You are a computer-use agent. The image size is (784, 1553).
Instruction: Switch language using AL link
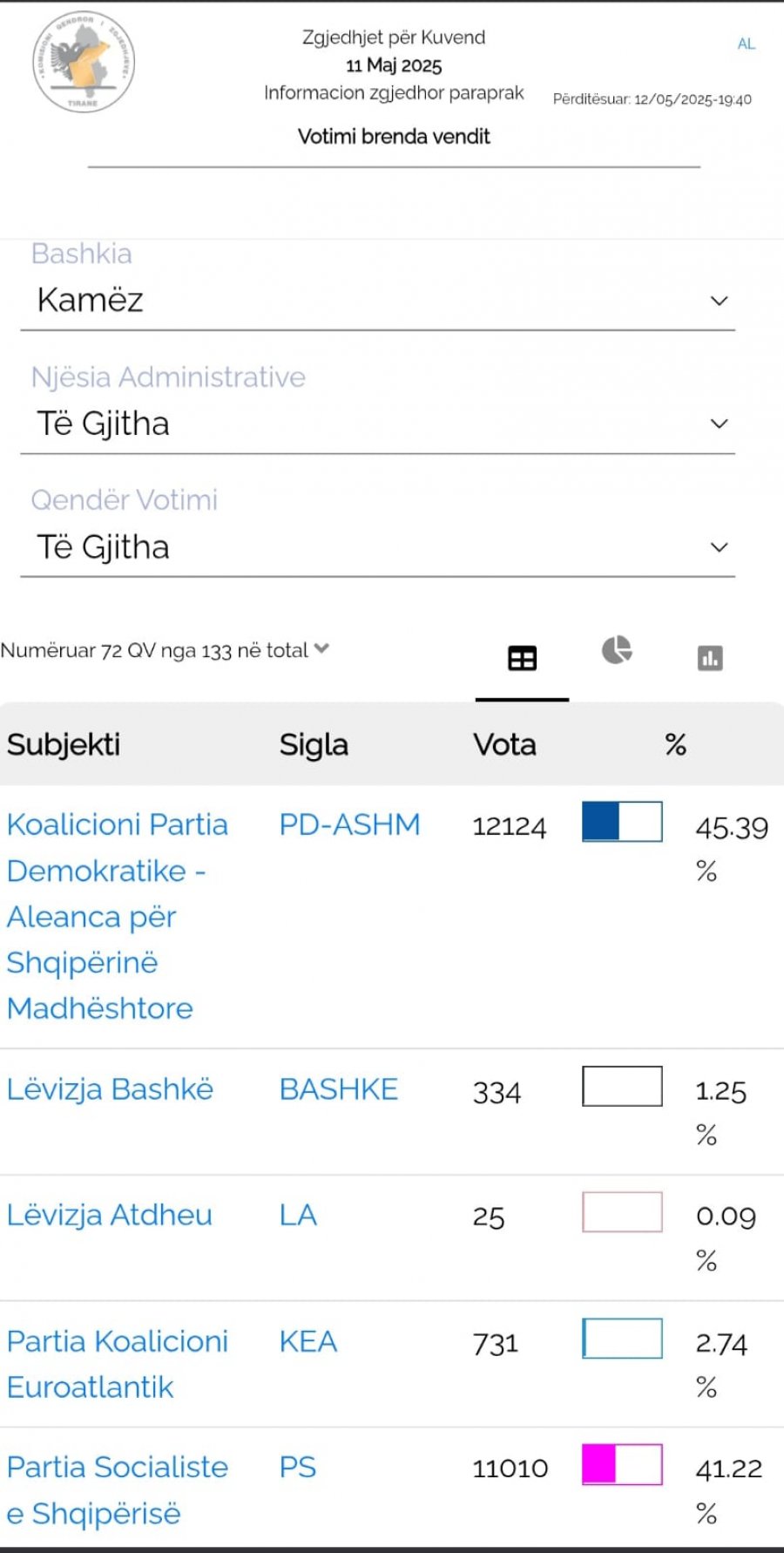(746, 44)
